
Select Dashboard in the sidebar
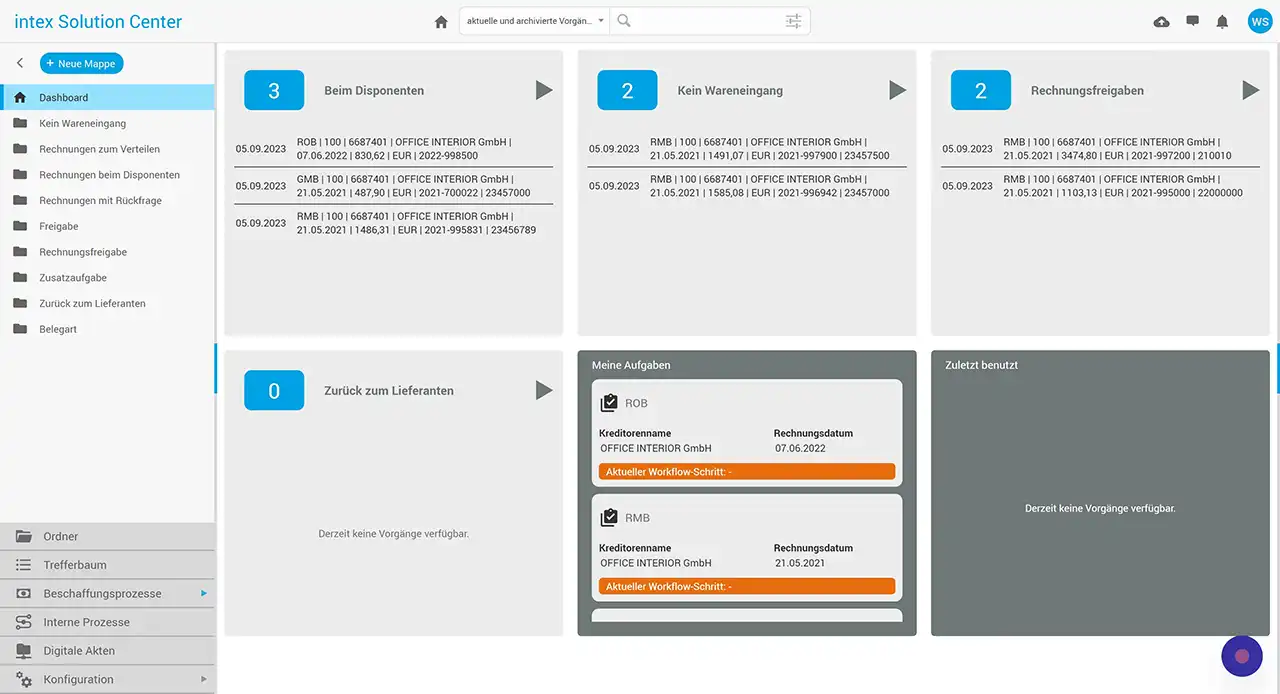pos(64,98)
